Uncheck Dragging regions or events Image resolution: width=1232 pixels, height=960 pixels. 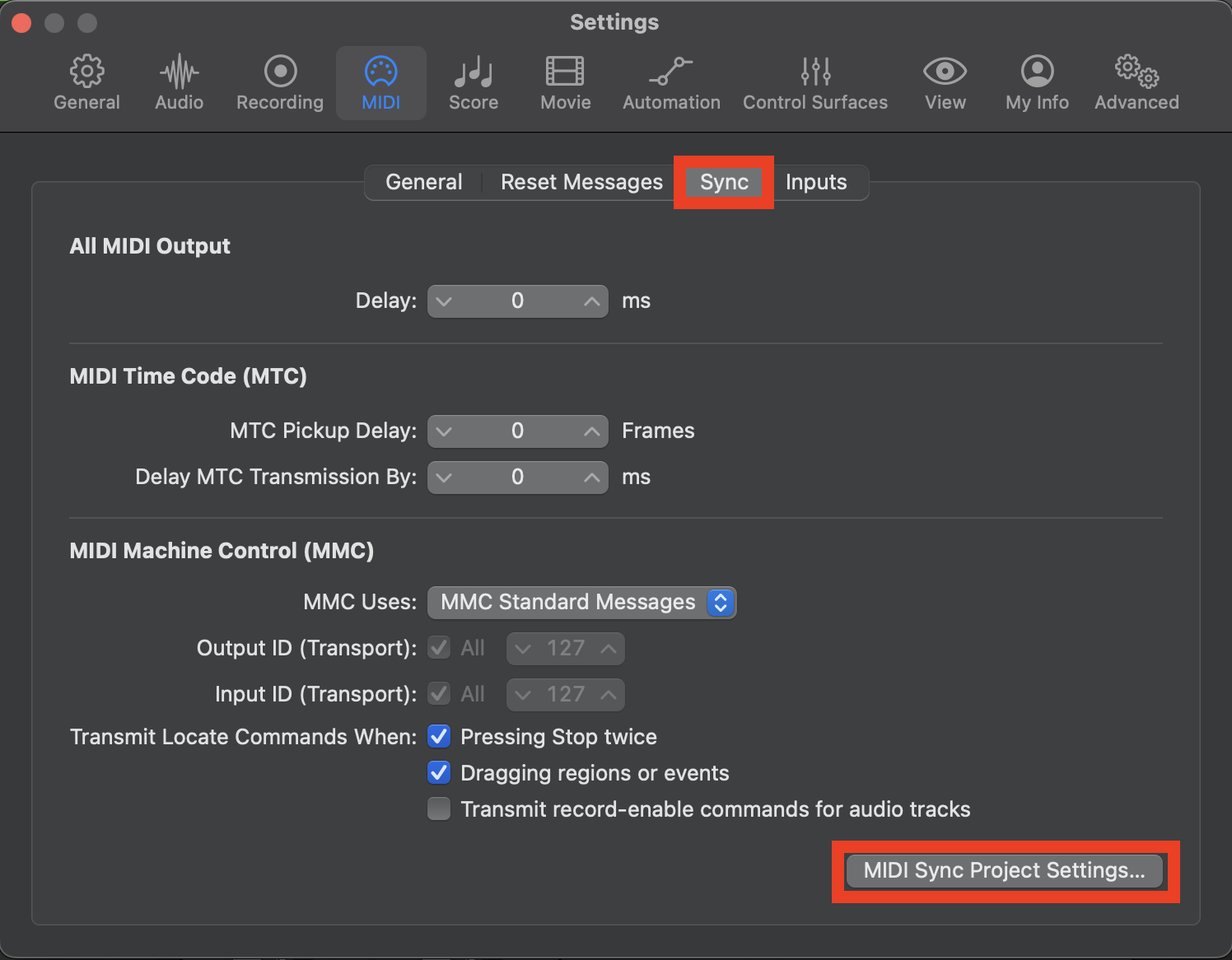click(x=439, y=772)
